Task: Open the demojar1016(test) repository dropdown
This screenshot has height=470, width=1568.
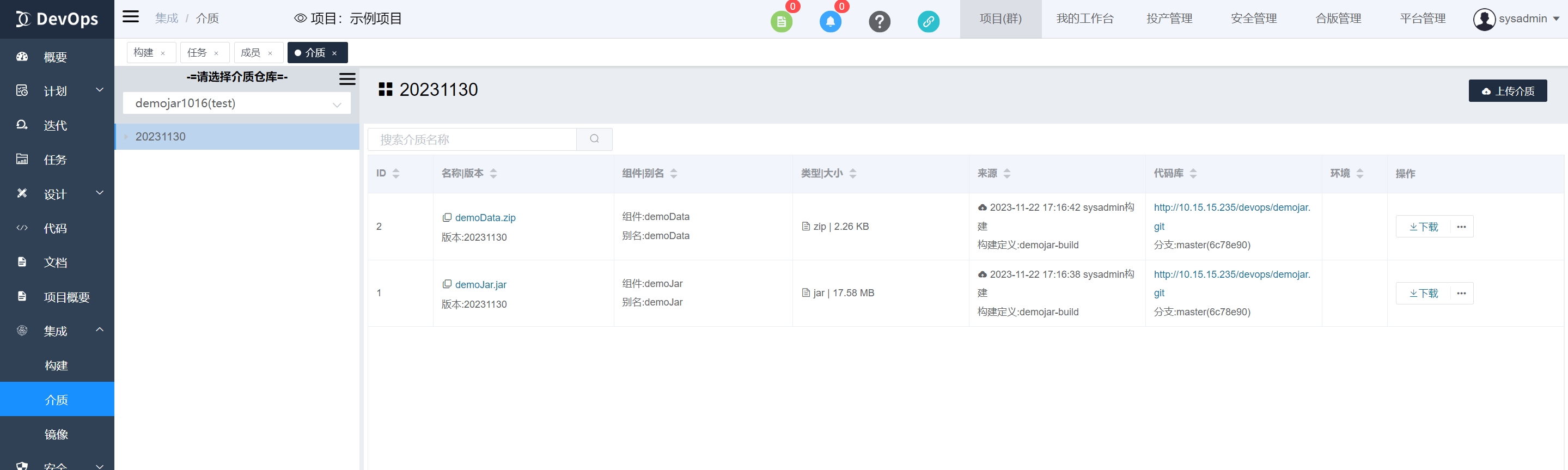Action: pyautogui.click(x=236, y=103)
